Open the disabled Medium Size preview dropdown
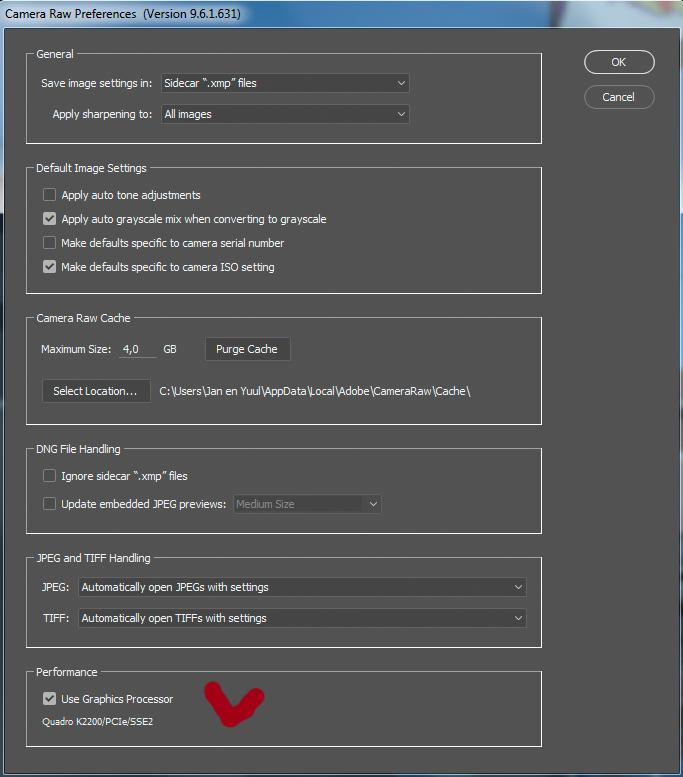This screenshot has height=777, width=683. pos(307,504)
